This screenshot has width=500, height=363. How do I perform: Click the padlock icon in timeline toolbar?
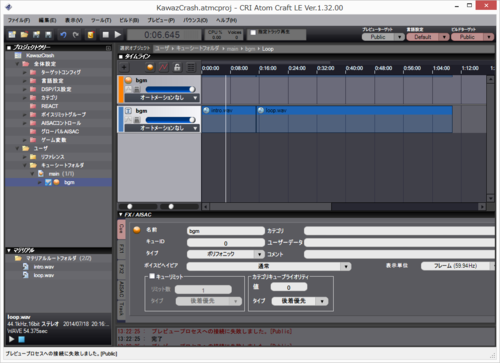tap(177, 67)
